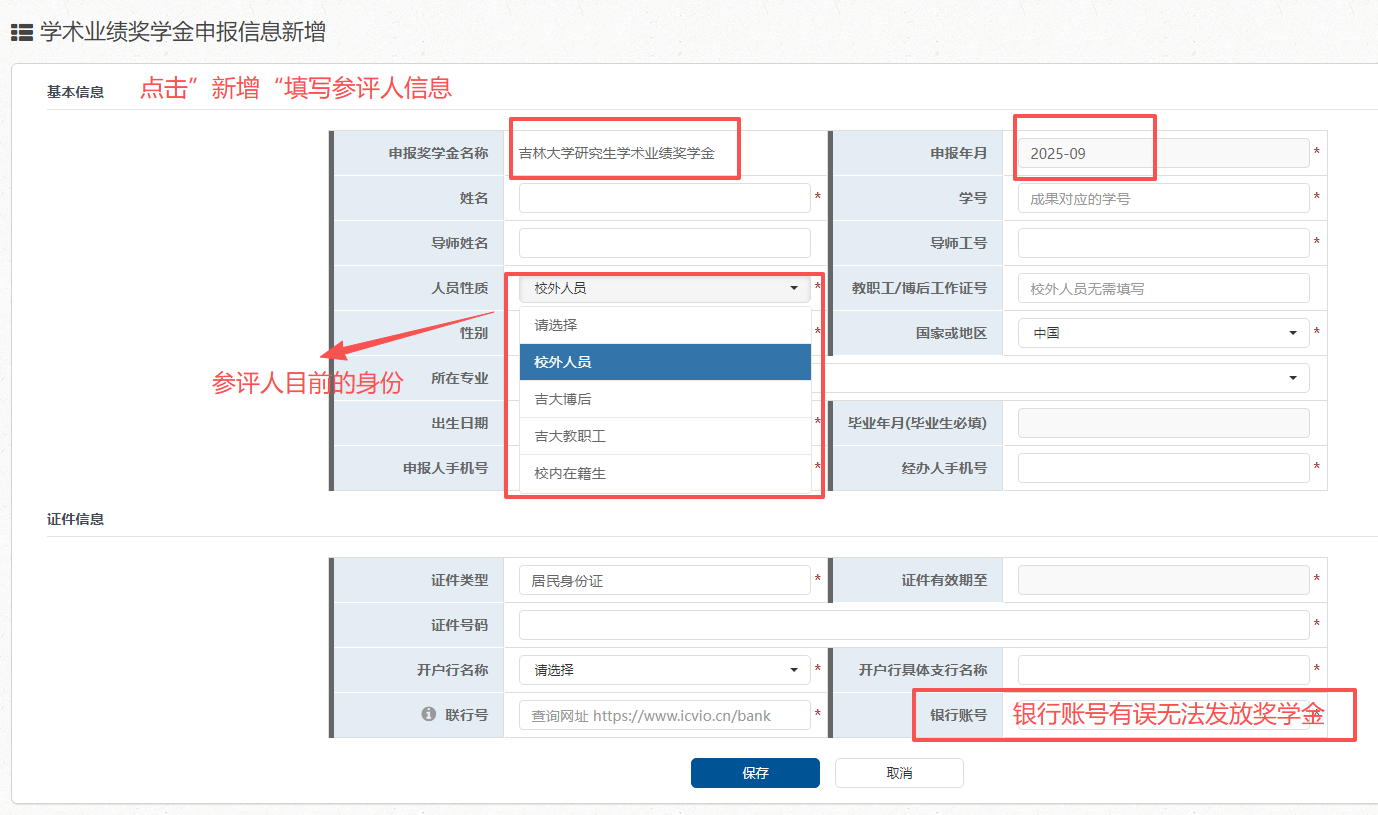Viewport: 1378px width, 815px height.
Task: Click the 导师姓名 text box
Action: [x=664, y=243]
